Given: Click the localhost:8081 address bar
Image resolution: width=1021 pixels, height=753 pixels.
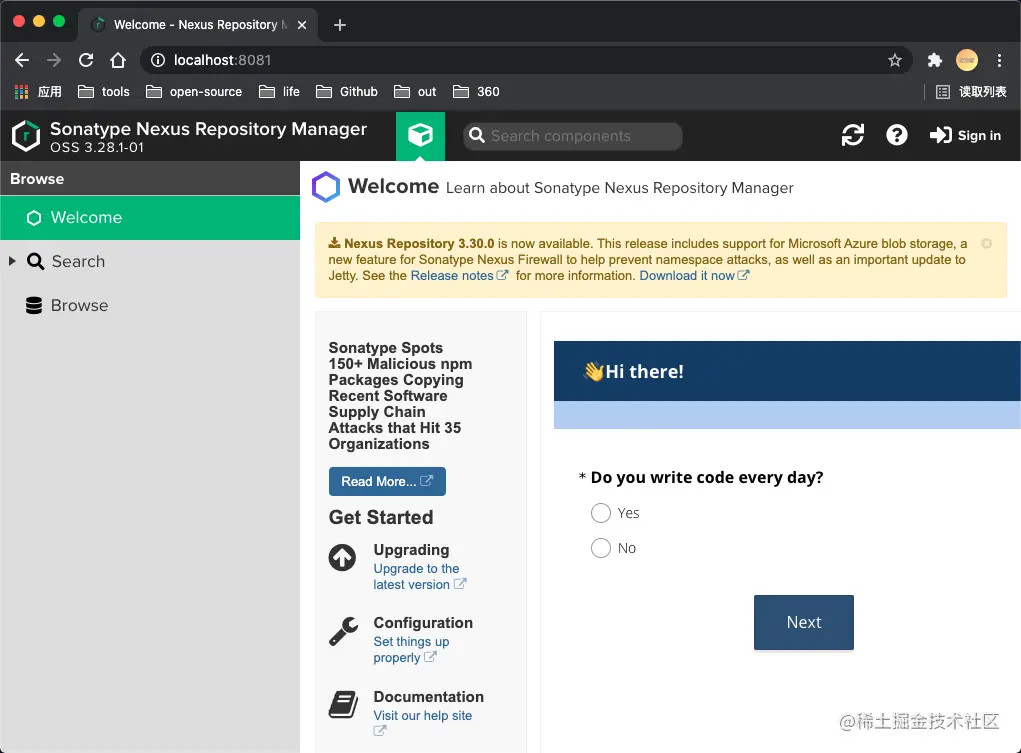Looking at the screenshot, I should [525, 60].
